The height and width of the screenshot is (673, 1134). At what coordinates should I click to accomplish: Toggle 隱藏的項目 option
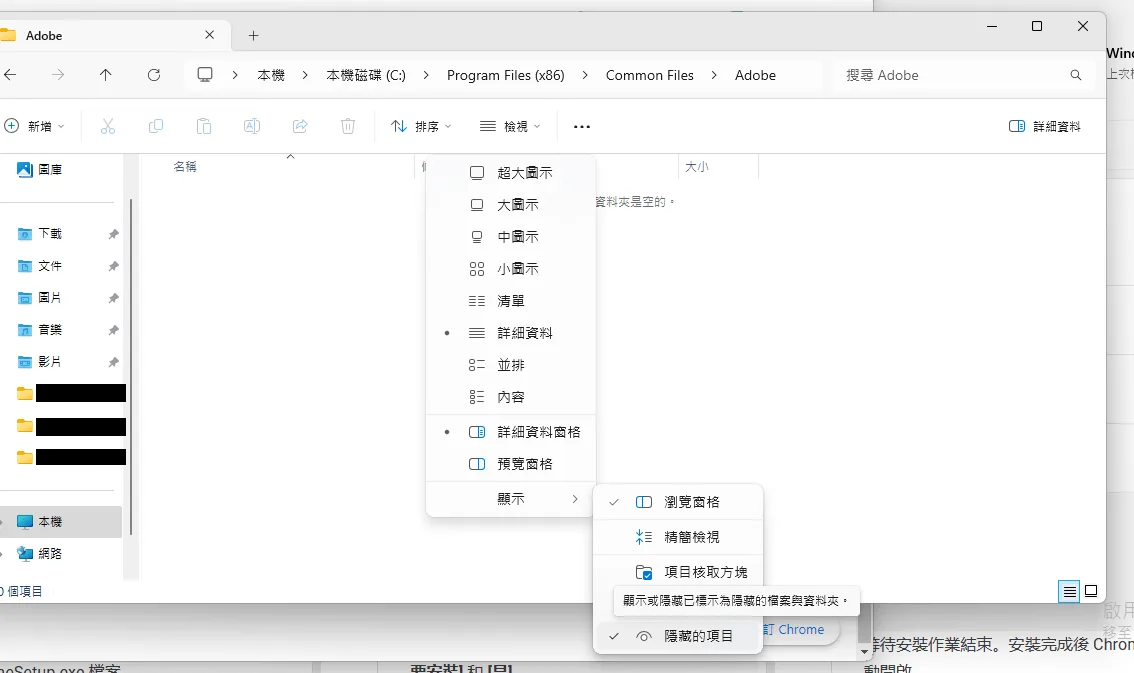point(678,636)
